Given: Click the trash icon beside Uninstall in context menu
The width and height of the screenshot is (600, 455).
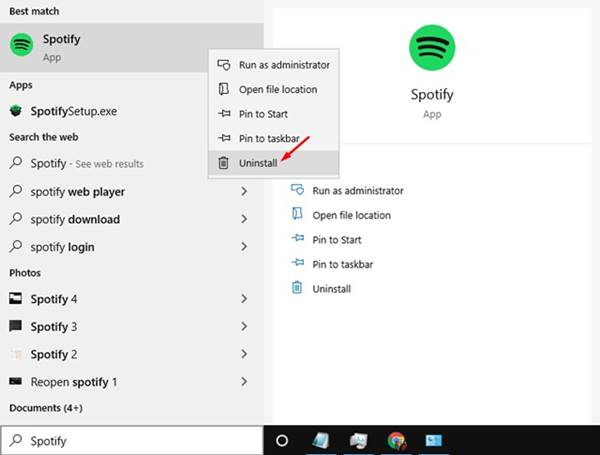Looking at the screenshot, I should 224,162.
